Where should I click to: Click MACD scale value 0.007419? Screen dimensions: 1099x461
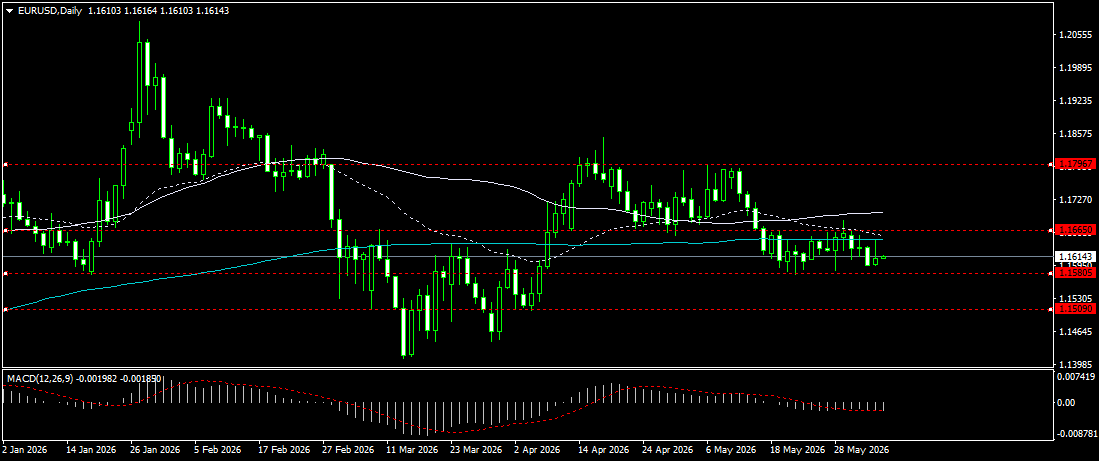(x=1077, y=377)
